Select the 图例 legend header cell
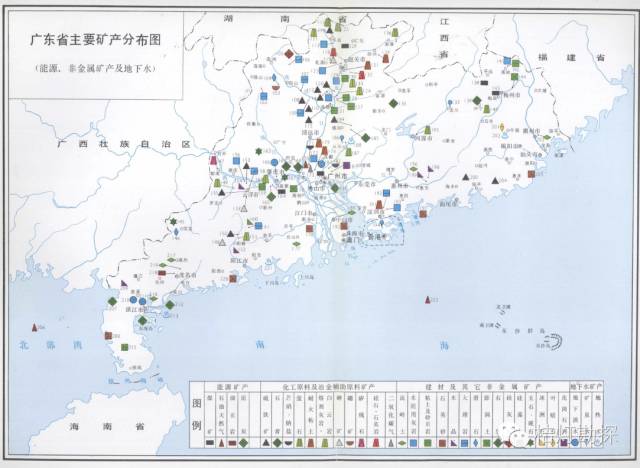The image size is (640, 468). point(197,415)
